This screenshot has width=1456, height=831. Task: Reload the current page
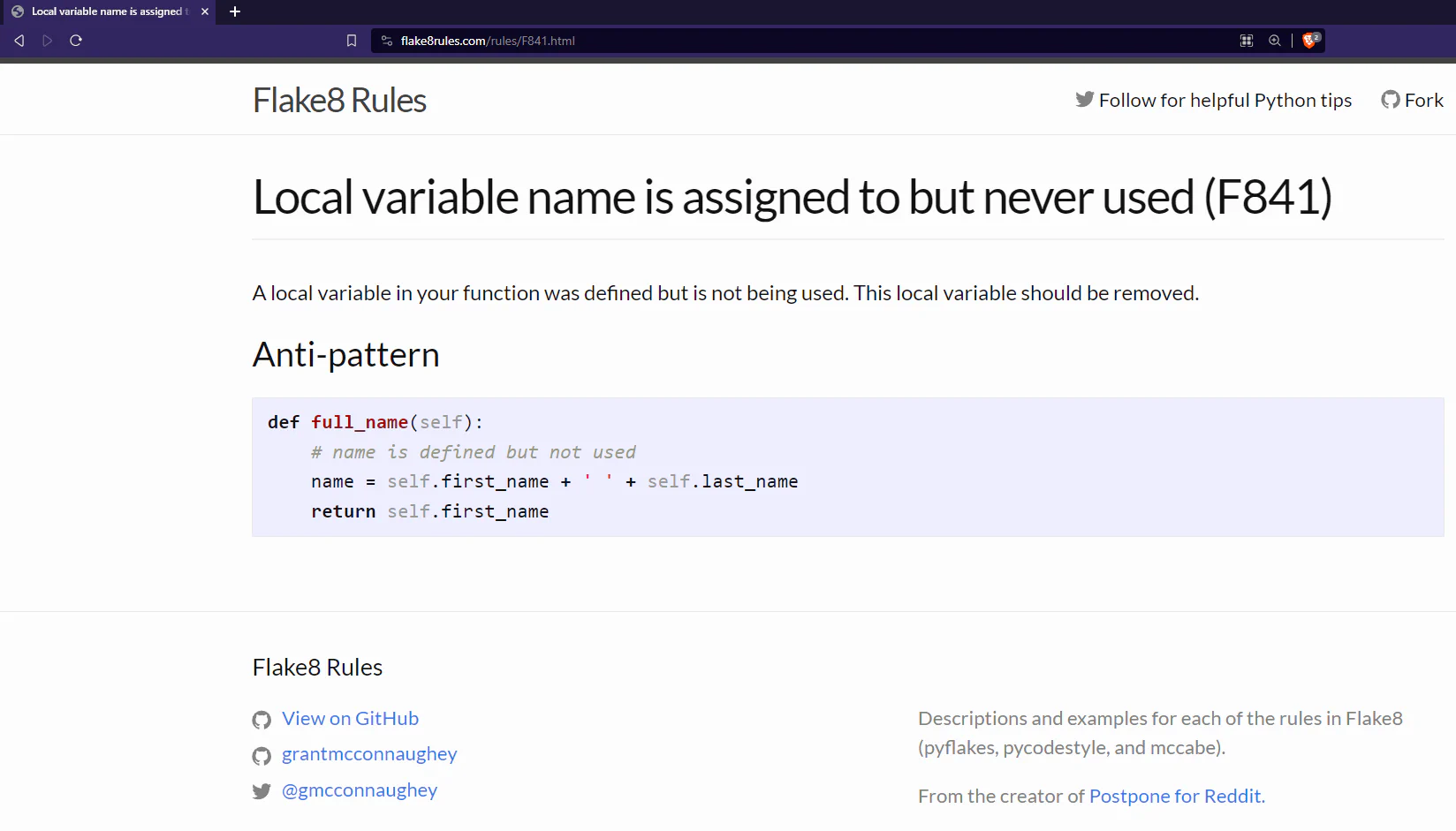[x=76, y=40]
